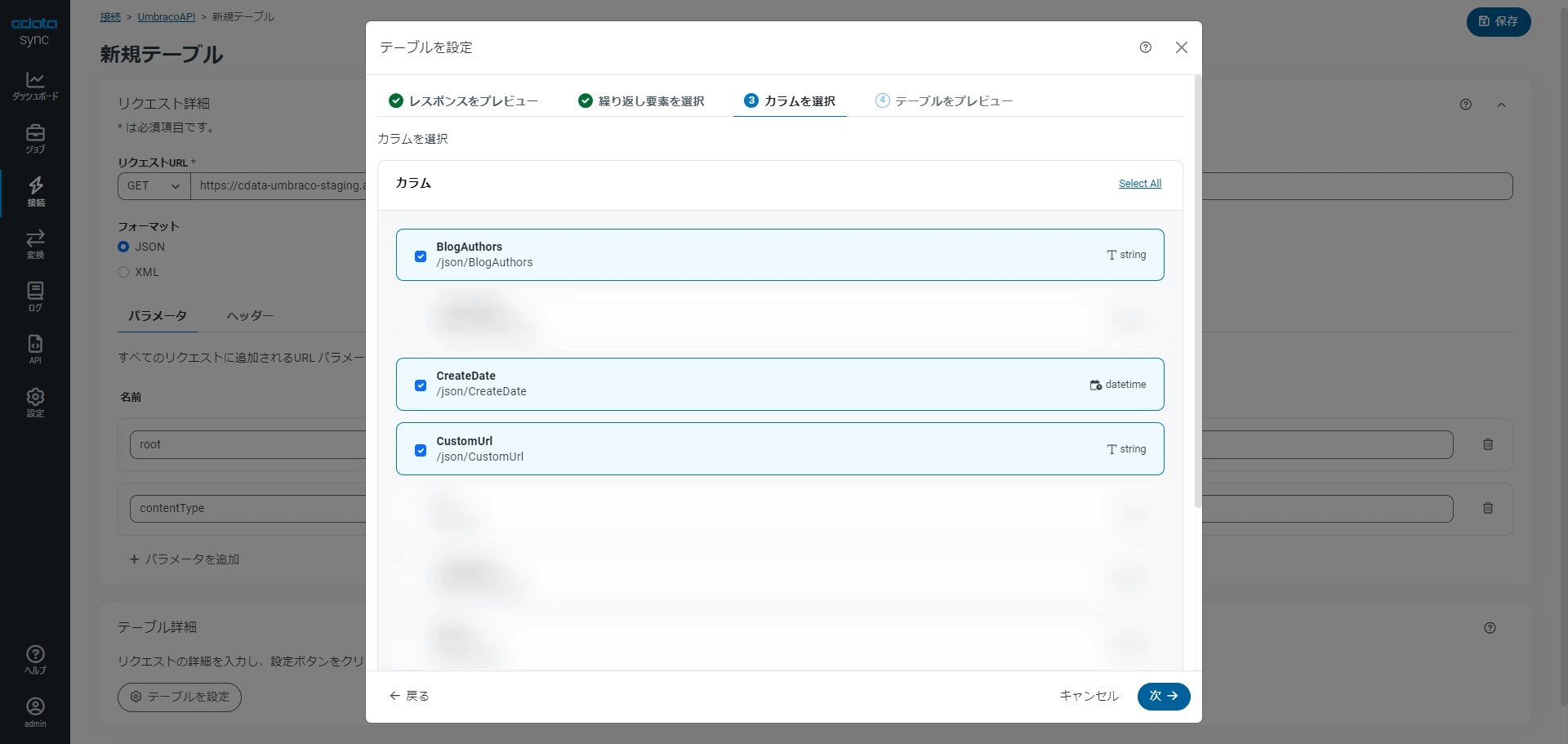The width and height of the screenshot is (1568, 744).
Task: Open the Jobs briefcase icon
Action: [x=35, y=139]
